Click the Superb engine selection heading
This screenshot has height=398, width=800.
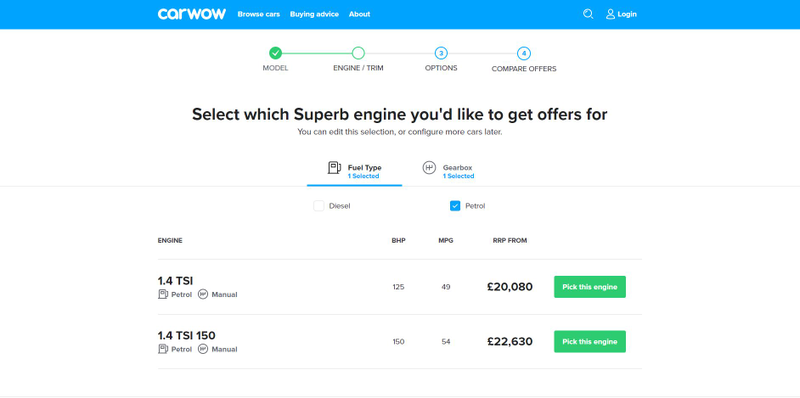399,114
